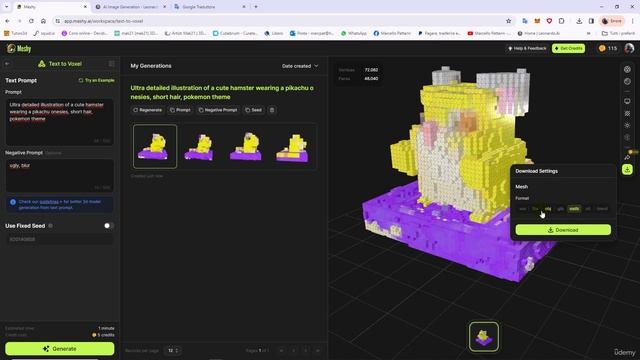The width and height of the screenshot is (640, 360).
Task: Click the browser home icon
Action: [x=43, y=21]
